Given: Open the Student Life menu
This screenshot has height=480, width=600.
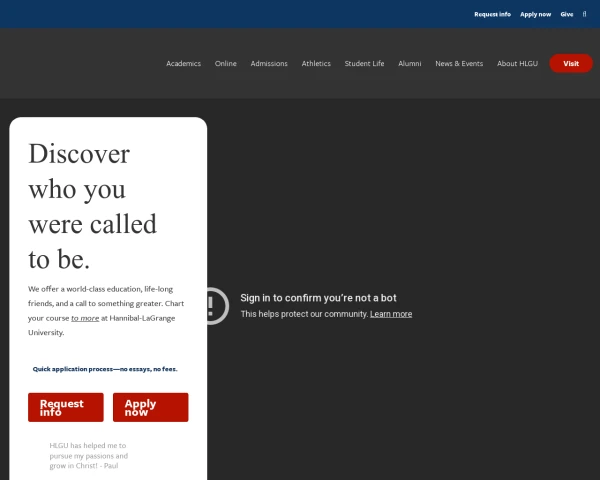Looking at the screenshot, I should (364, 64).
